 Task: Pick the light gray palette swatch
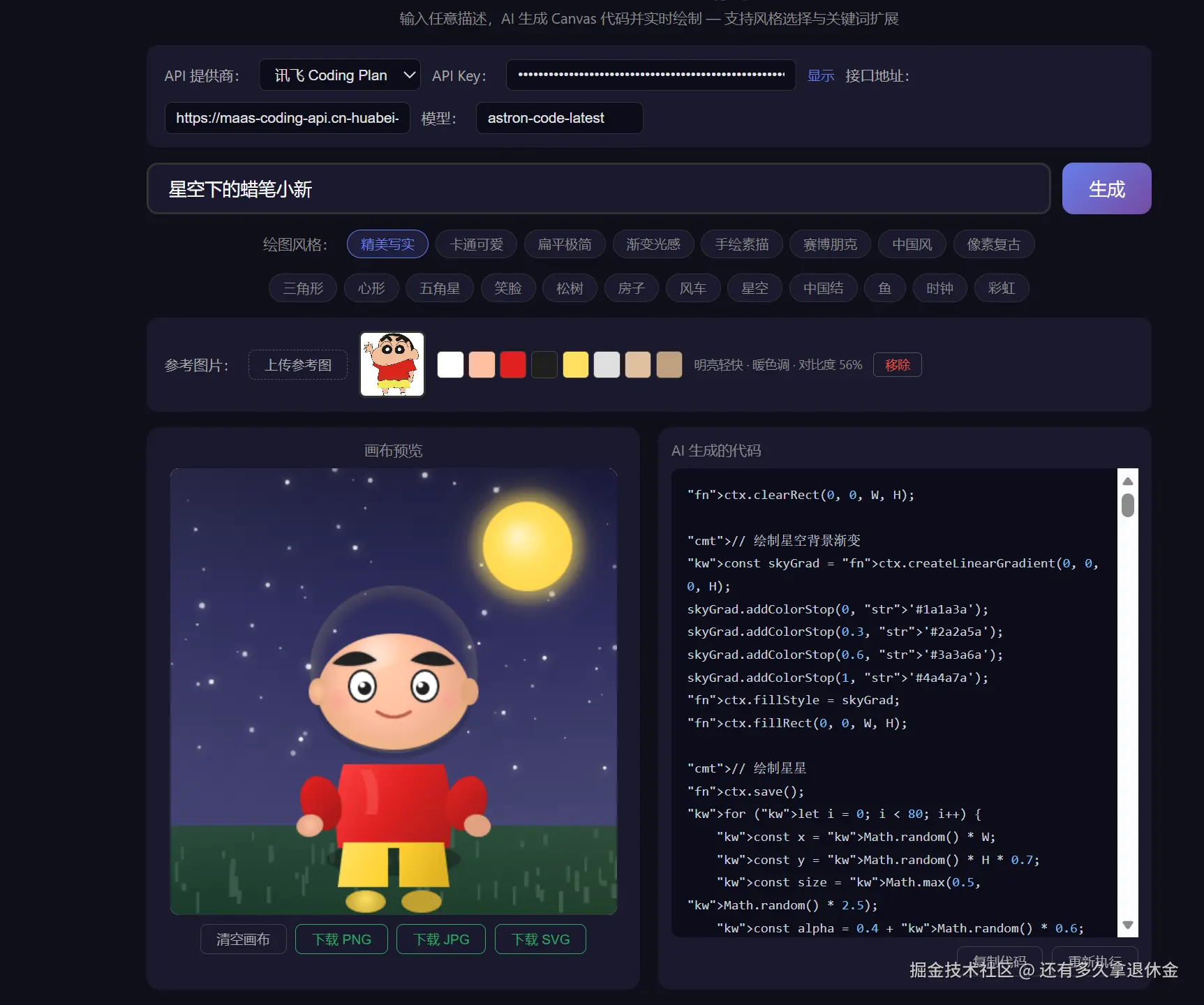tap(607, 365)
